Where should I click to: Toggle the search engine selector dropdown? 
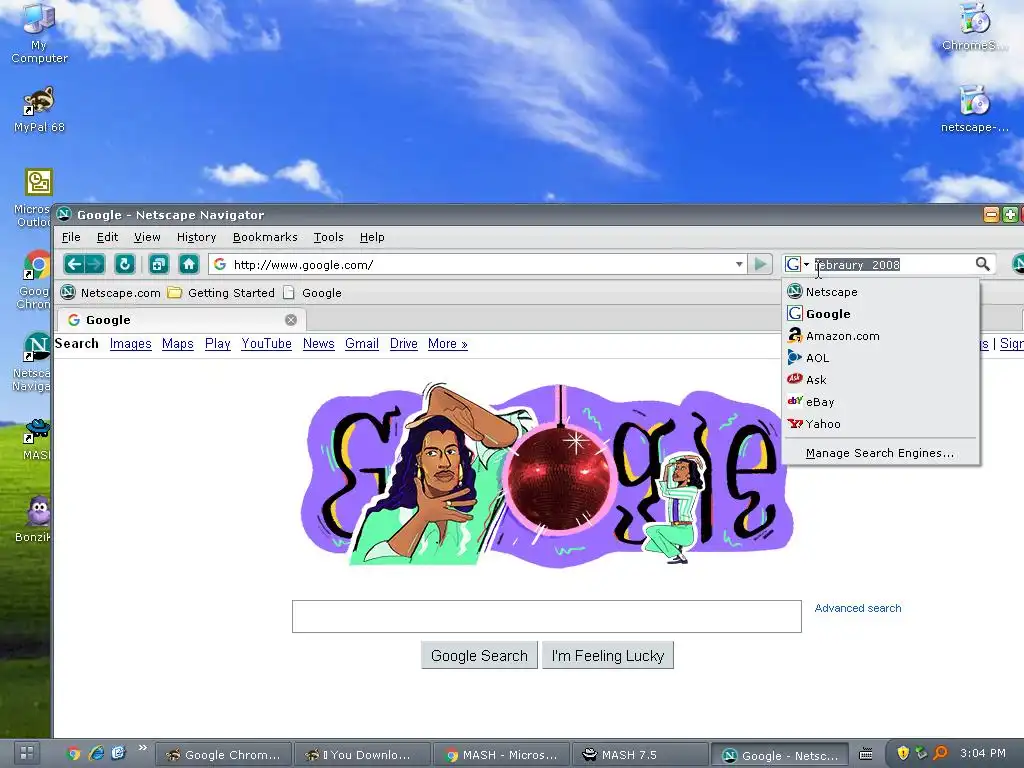tap(797, 264)
